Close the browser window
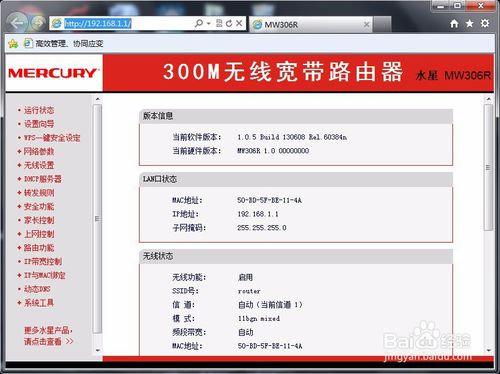 [x=480, y=6]
